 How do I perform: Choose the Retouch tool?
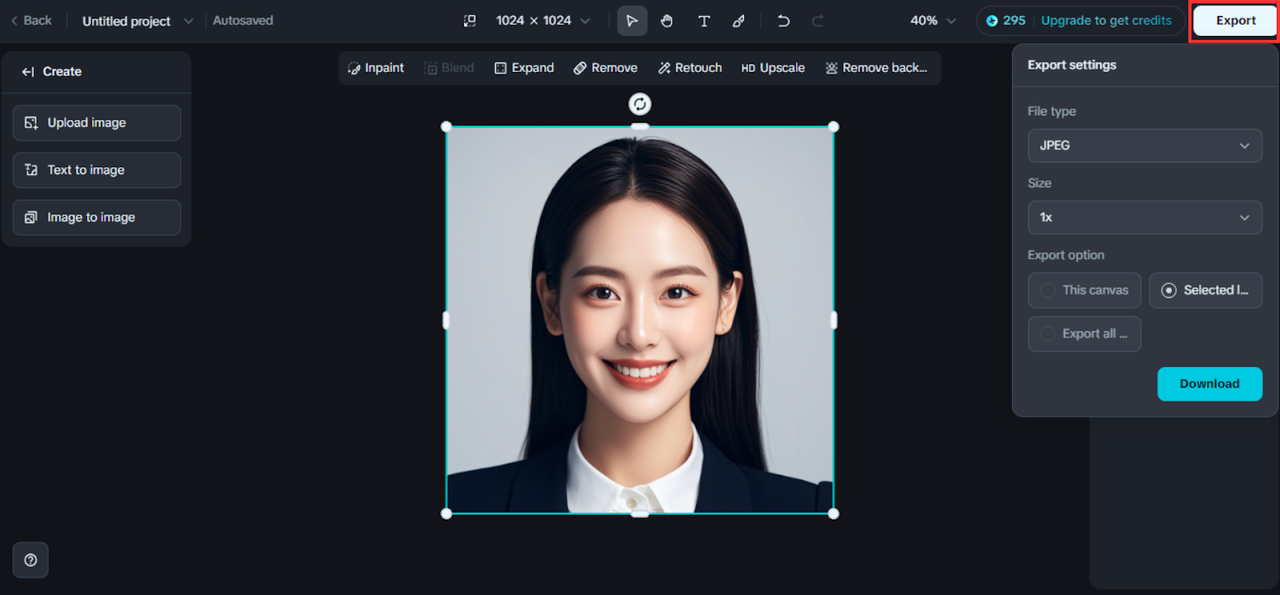tap(690, 68)
